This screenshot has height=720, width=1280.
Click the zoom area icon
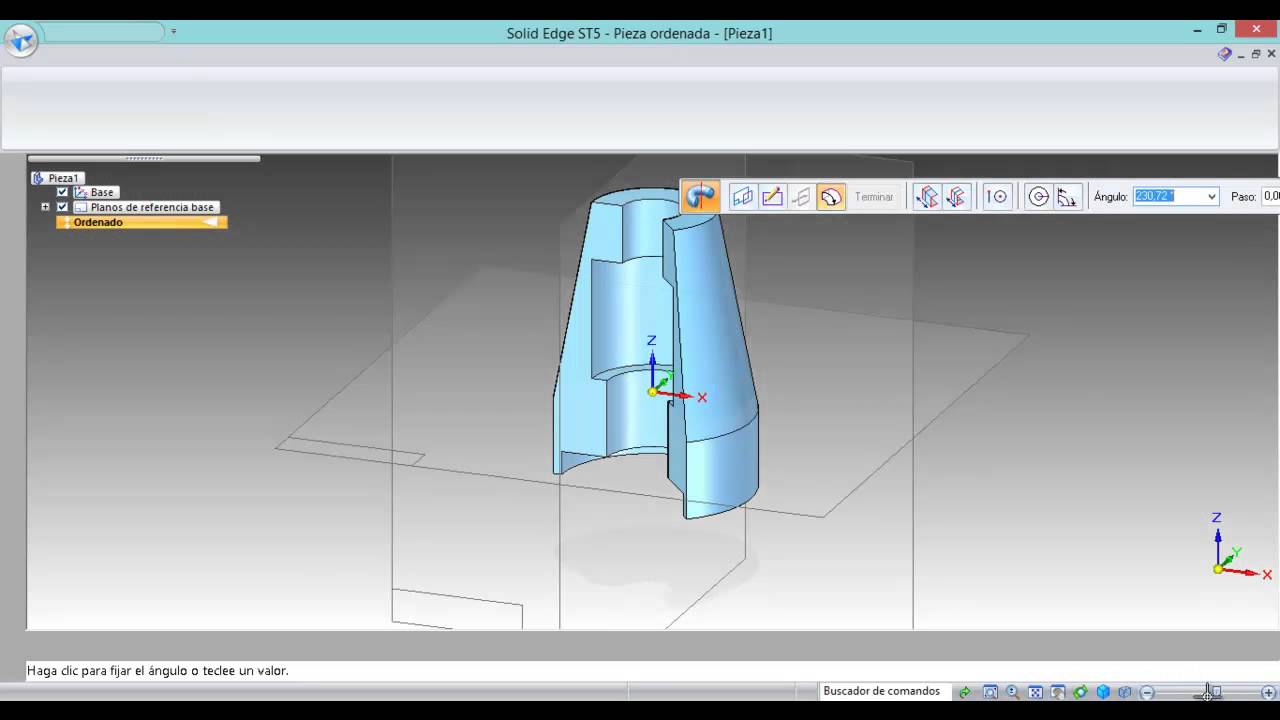click(990, 692)
